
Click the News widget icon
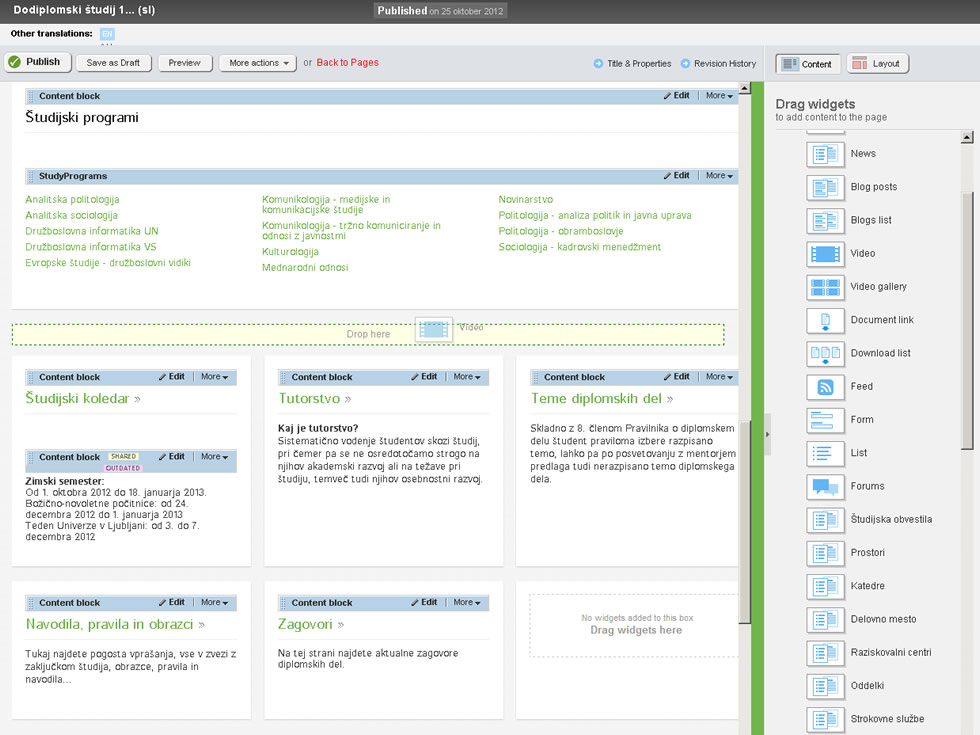(825, 154)
